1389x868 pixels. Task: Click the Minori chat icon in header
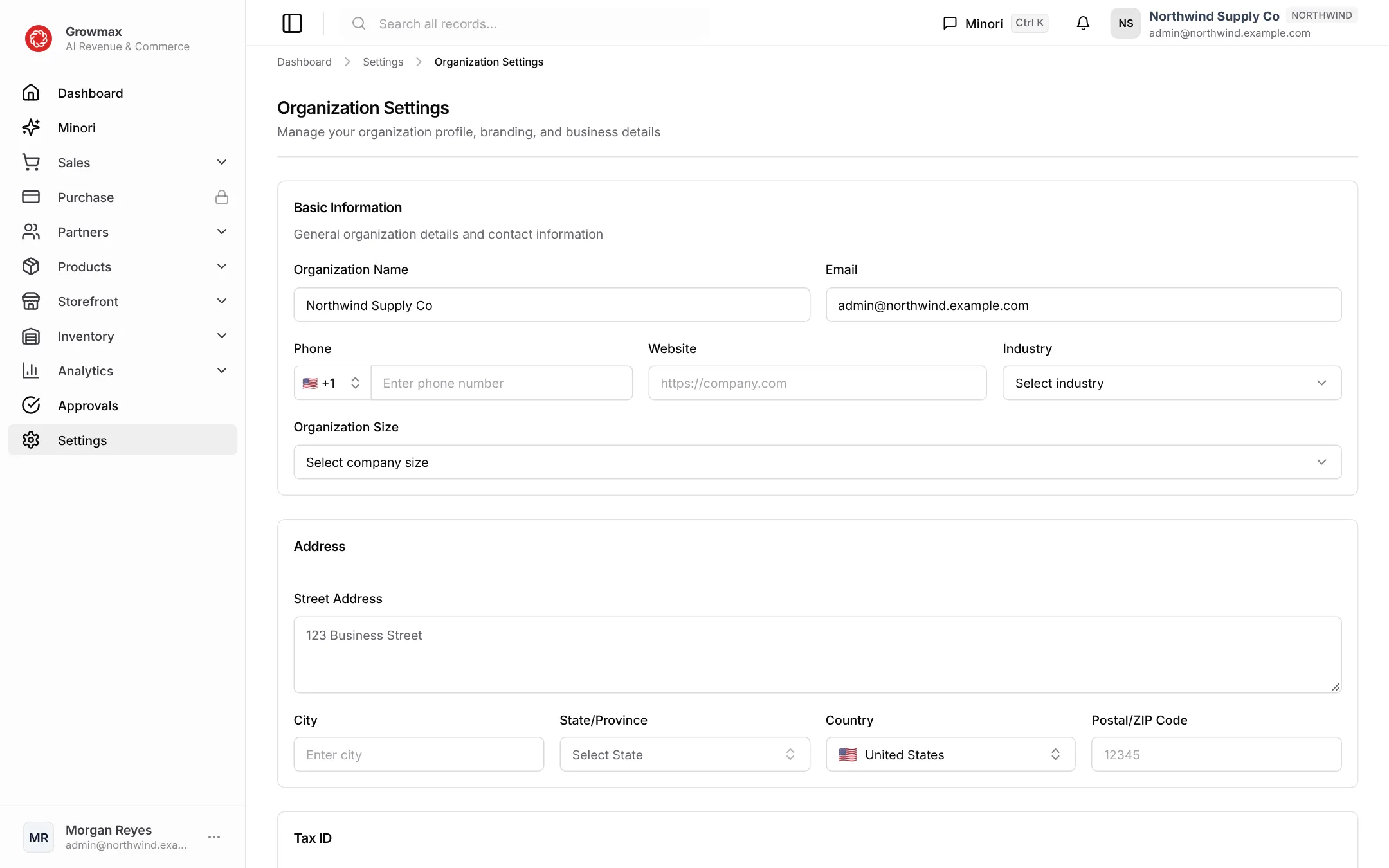950,23
